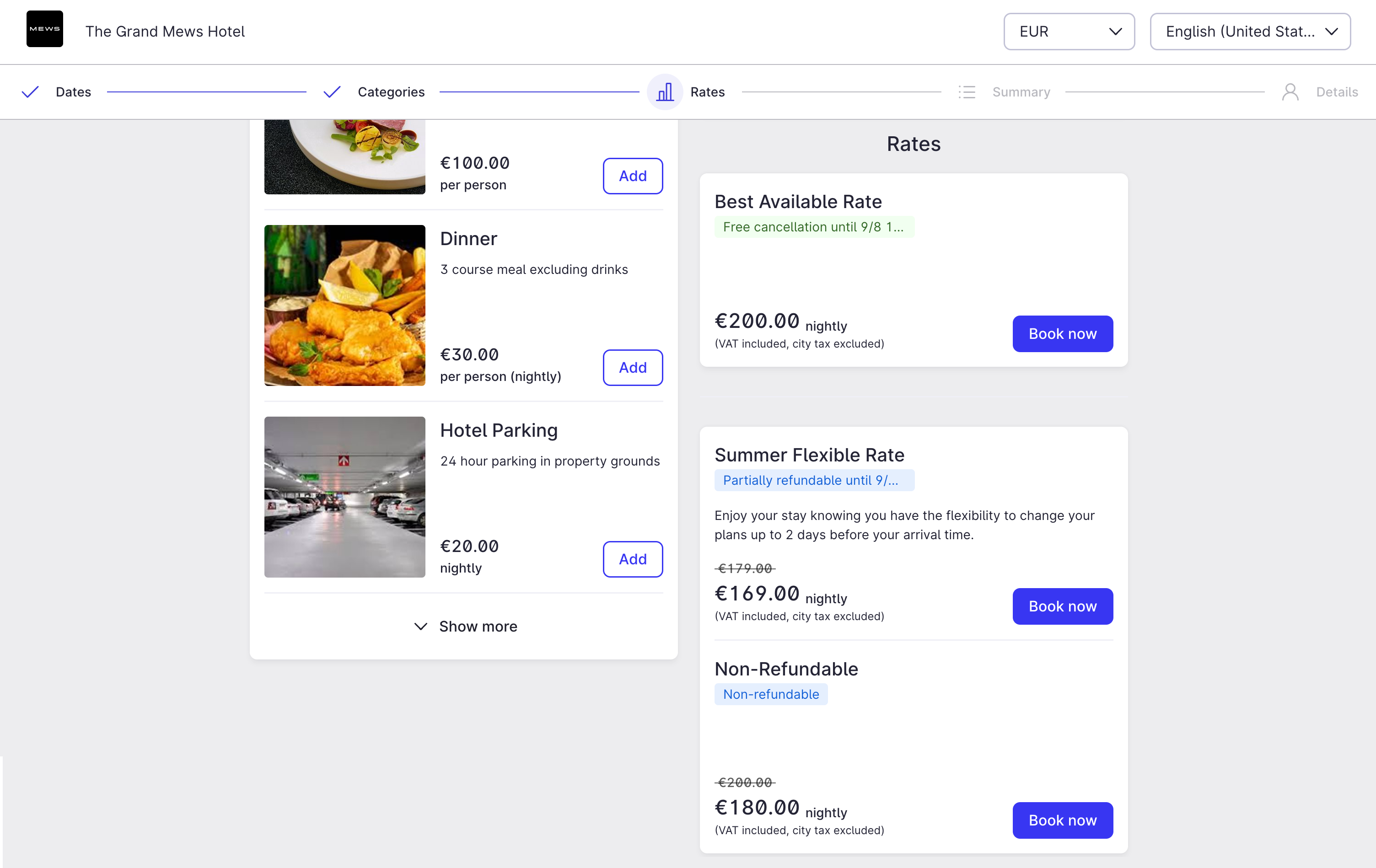Click the Hotel Parking garage photo
1376x868 pixels.
click(x=344, y=497)
